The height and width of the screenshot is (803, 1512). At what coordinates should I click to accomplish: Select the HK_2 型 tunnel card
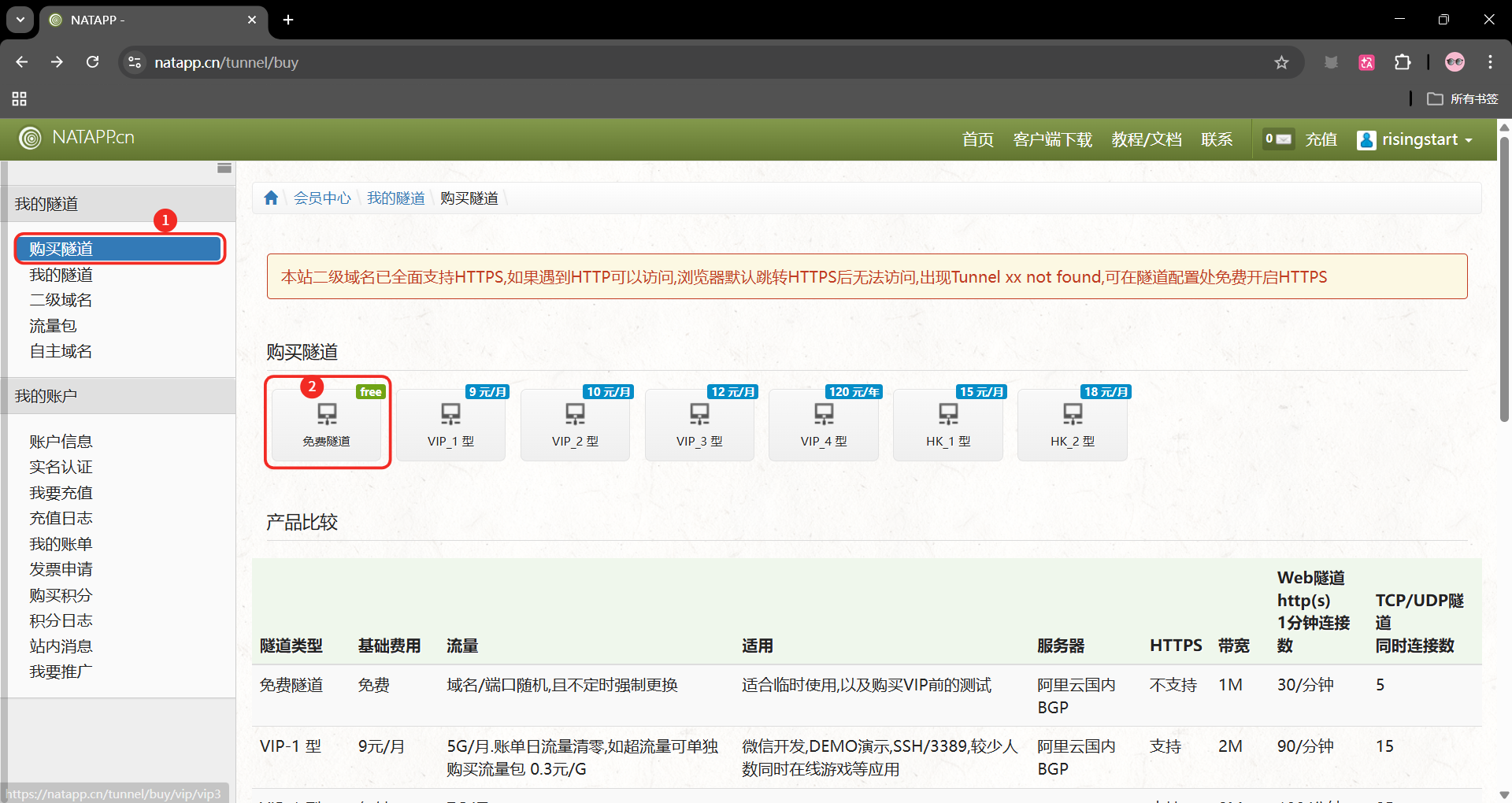[1073, 424]
